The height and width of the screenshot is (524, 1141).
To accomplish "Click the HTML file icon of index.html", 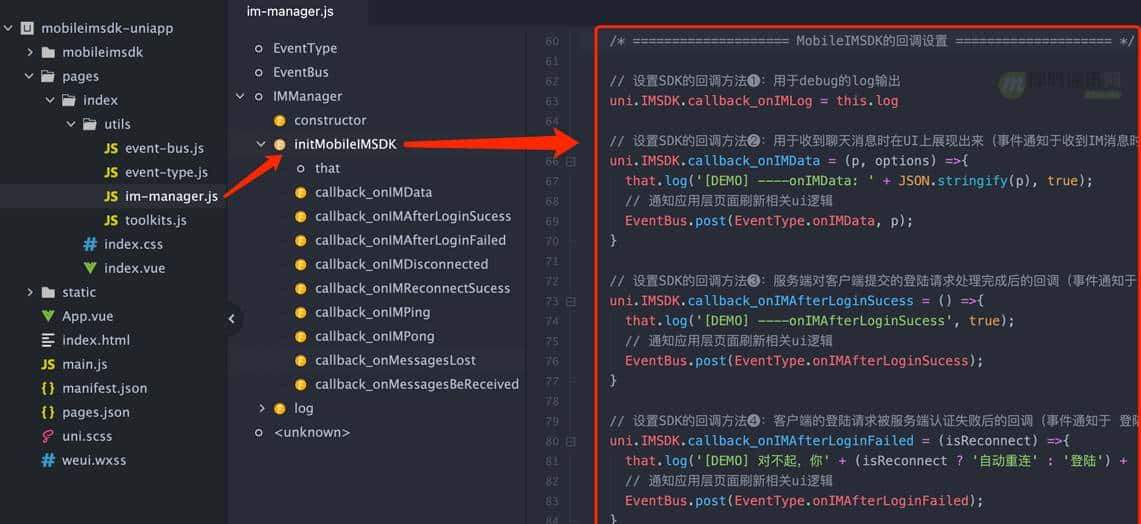I will [48, 340].
